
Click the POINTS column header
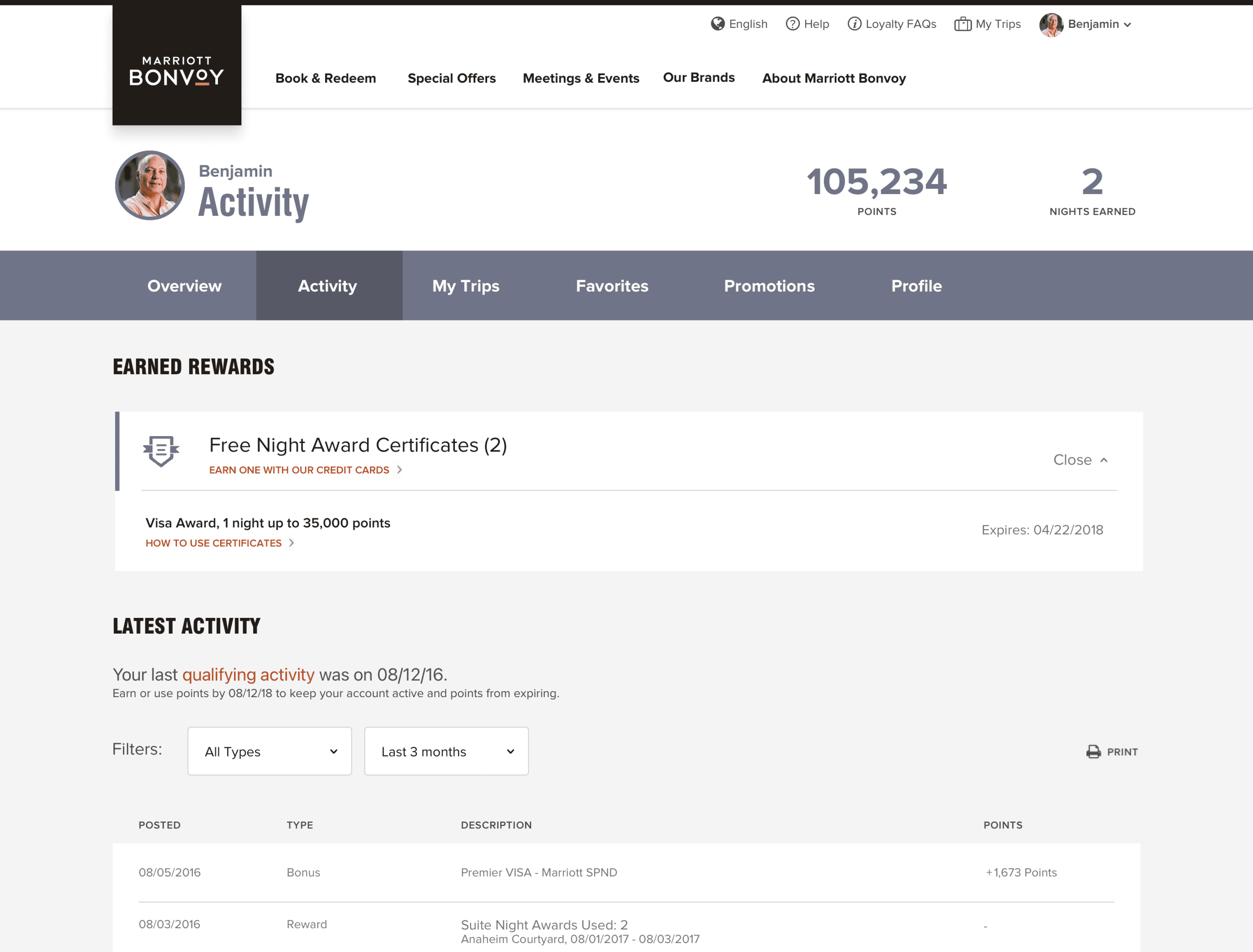click(1003, 825)
